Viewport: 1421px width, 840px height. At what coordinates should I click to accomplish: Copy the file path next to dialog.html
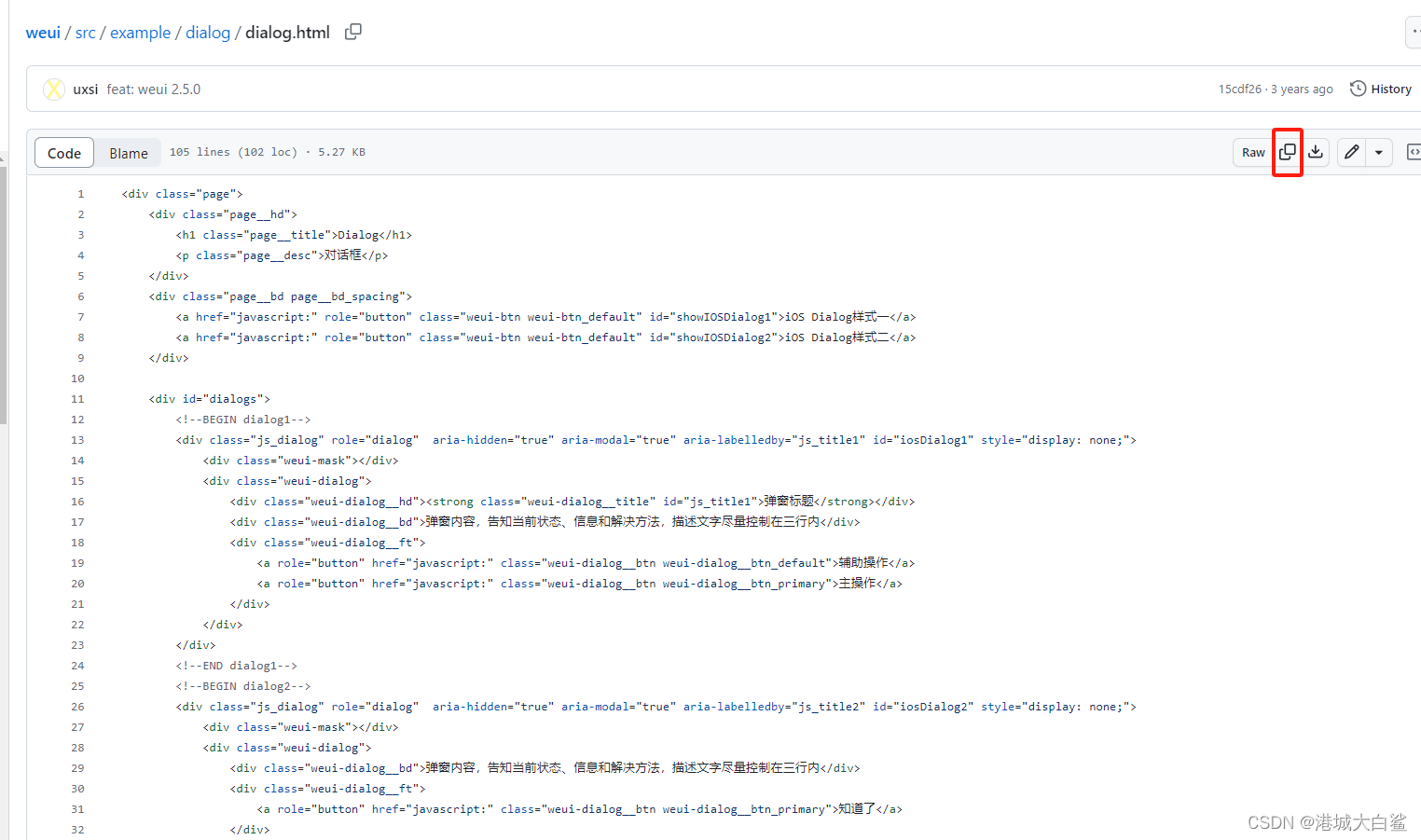352,31
